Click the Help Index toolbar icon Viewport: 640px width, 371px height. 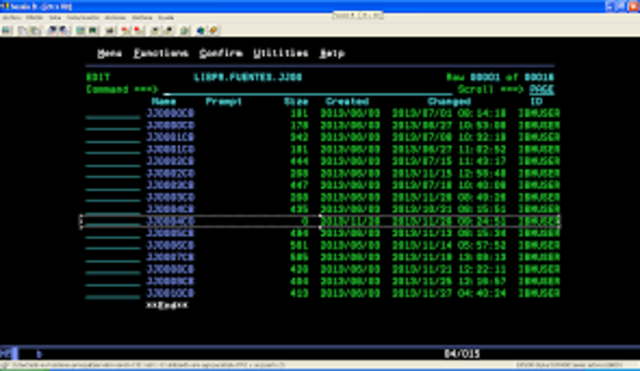(213, 31)
